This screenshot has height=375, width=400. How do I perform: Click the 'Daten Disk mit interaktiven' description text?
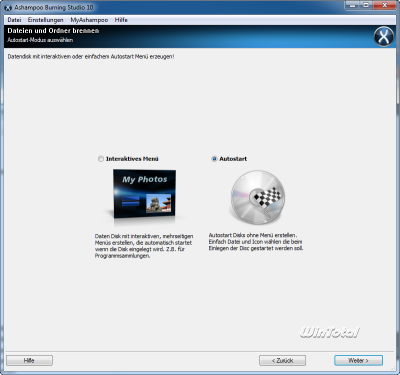pos(144,246)
